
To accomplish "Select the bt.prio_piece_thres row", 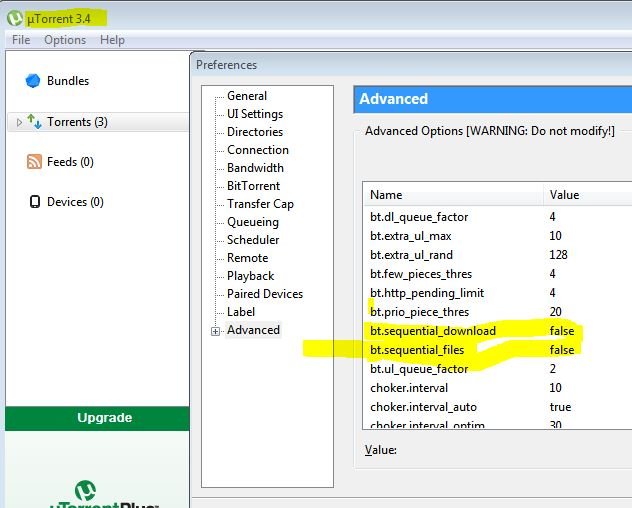I will pos(497,312).
